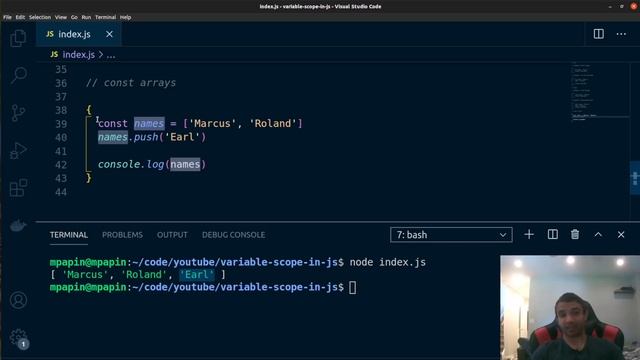Screen dimensions: 640x360
Task: Click the 'const' keyword on line 39
Action: click(x=113, y=124)
